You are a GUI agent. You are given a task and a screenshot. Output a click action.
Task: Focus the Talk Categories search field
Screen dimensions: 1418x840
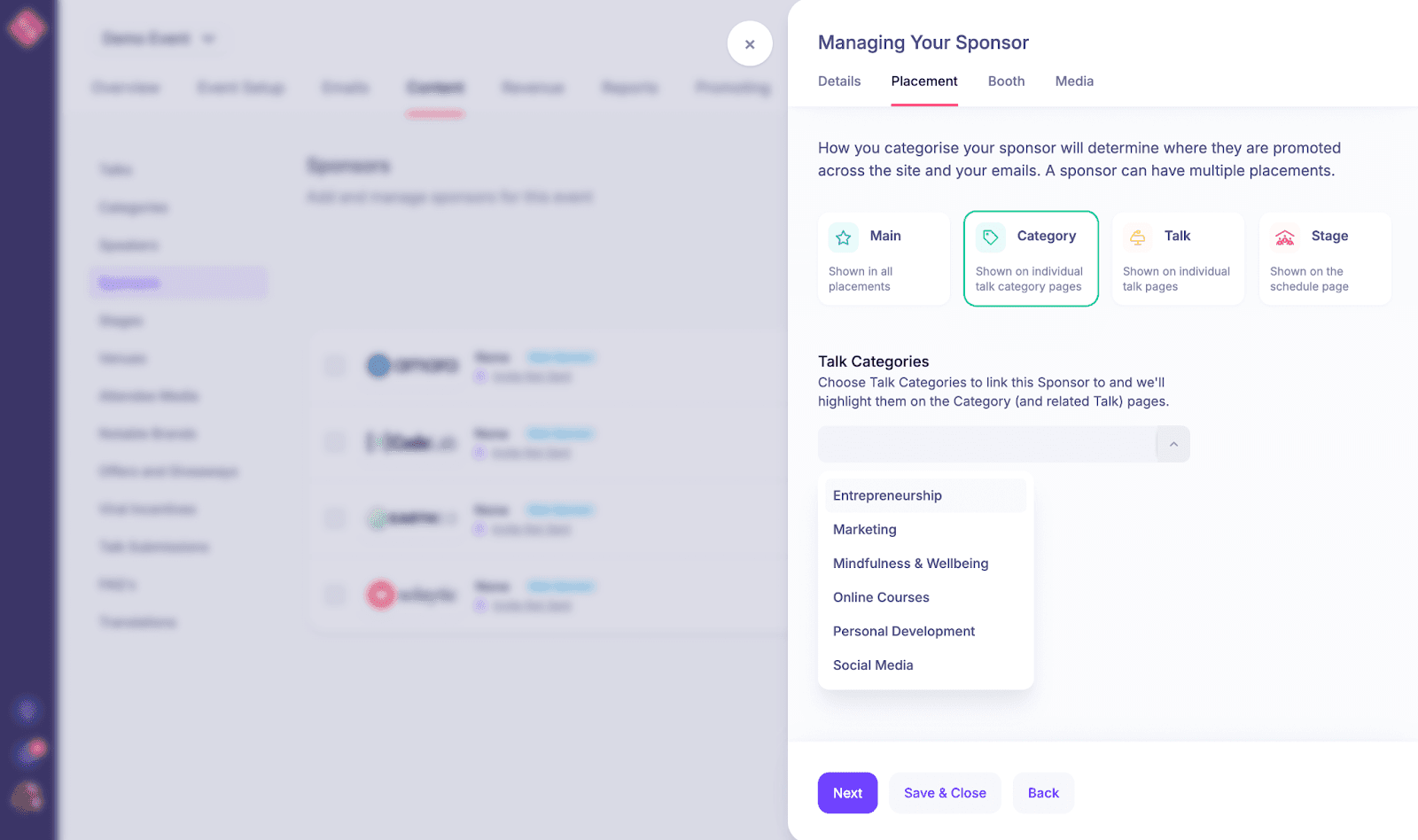click(x=986, y=444)
